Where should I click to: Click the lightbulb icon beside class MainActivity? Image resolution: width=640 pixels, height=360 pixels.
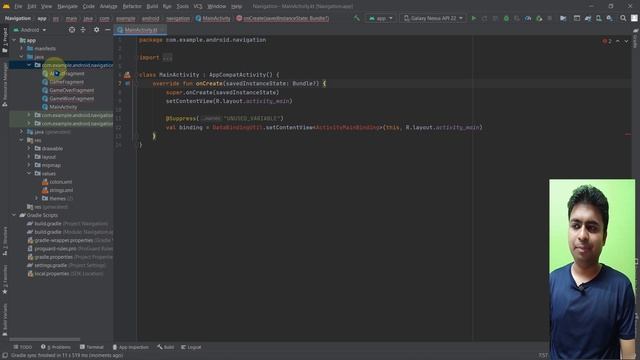127,75
